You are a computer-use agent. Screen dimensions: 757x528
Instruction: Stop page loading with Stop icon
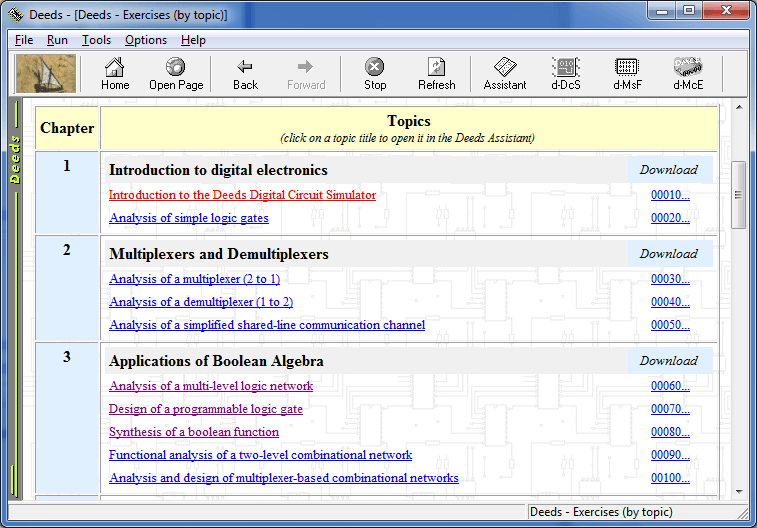coord(375,74)
